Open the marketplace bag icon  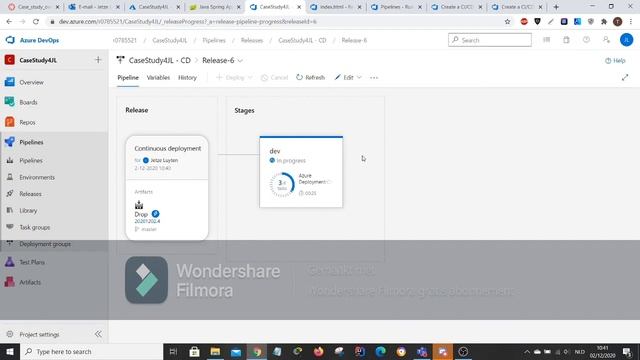[x=566, y=40]
